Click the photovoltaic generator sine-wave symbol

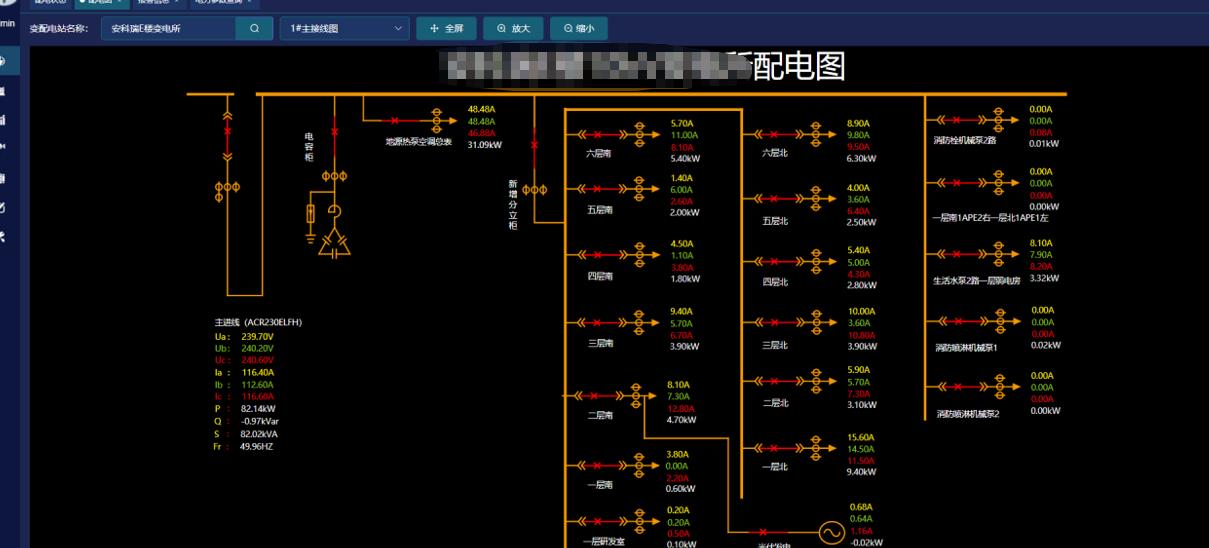pos(832,533)
